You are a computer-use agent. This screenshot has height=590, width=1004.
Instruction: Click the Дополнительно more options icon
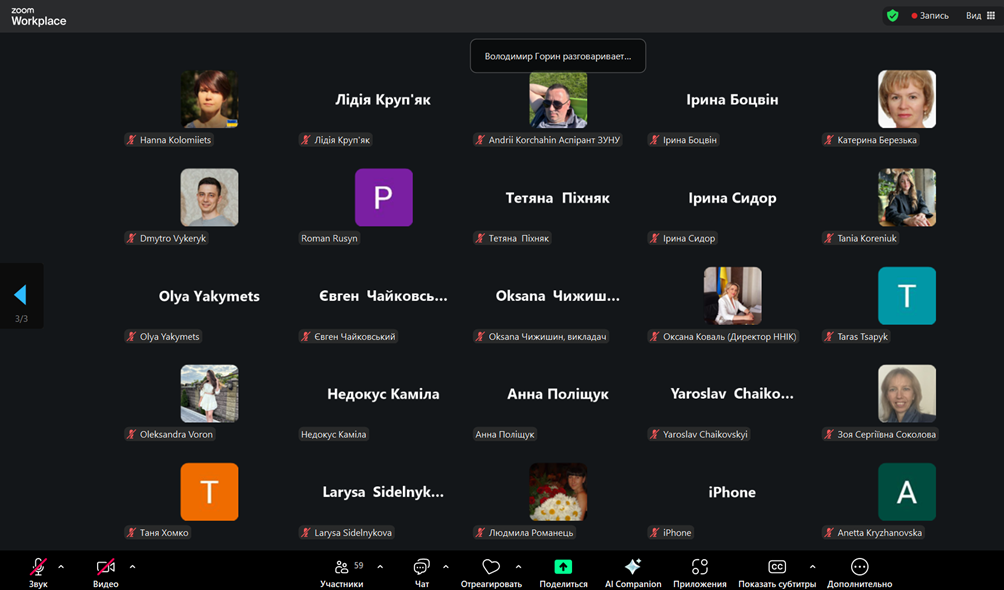pyautogui.click(x=859, y=567)
